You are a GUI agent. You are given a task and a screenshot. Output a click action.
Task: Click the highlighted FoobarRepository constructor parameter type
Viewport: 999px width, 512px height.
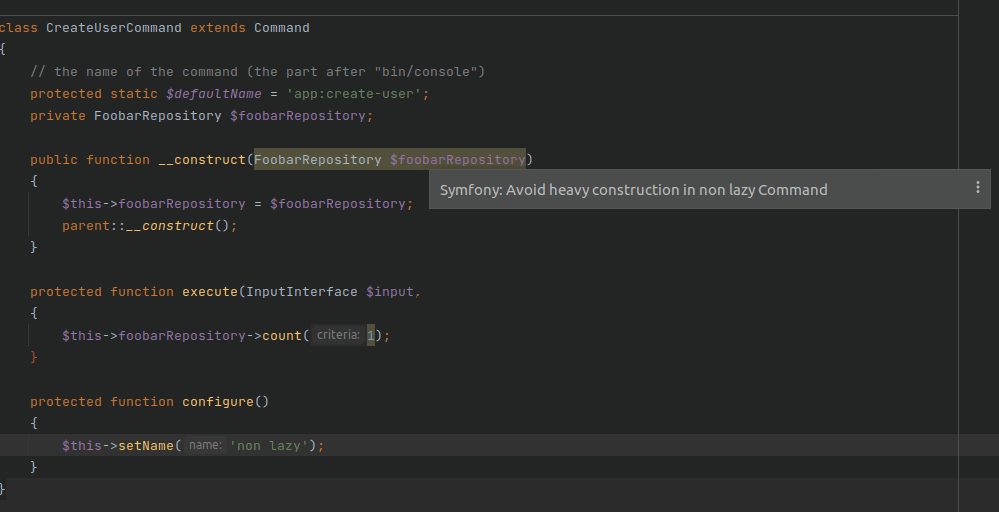click(317, 160)
